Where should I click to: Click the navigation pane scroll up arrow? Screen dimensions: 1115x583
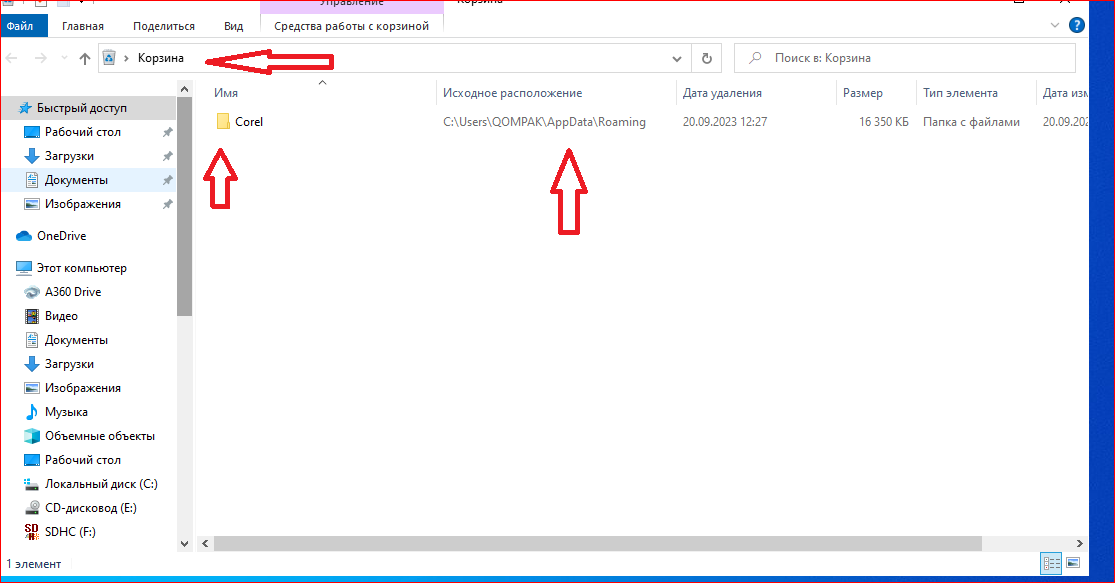[x=184, y=89]
